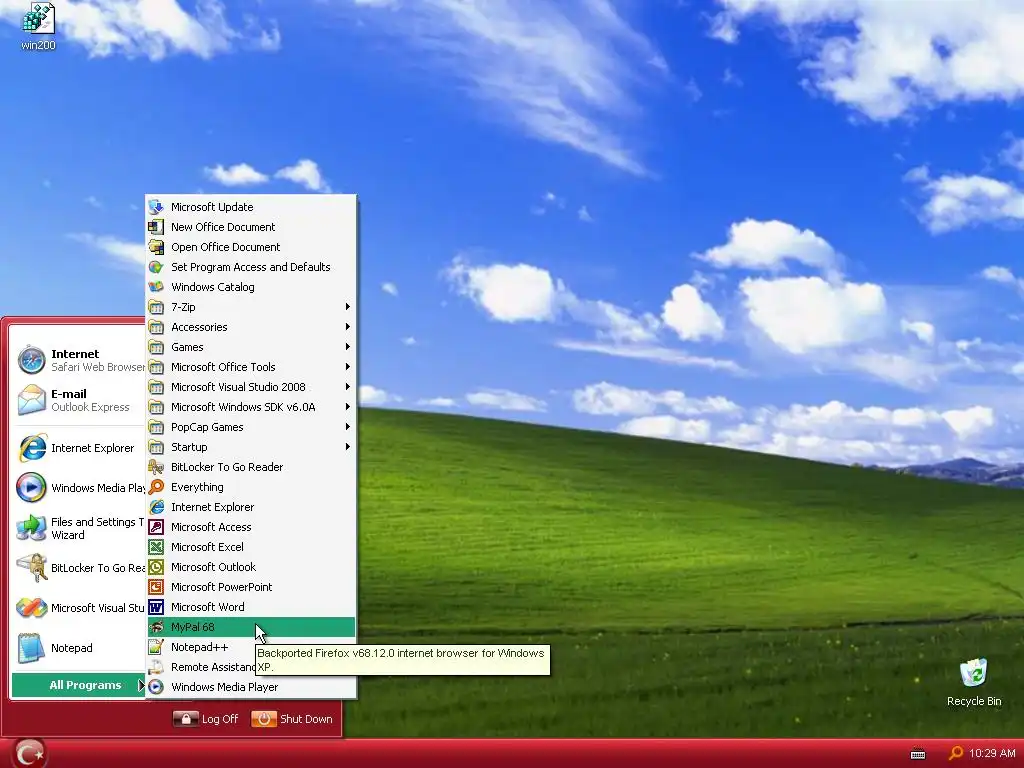Click the Microsoft PowerPoint icon
1024x768 pixels.
tap(156, 587)
